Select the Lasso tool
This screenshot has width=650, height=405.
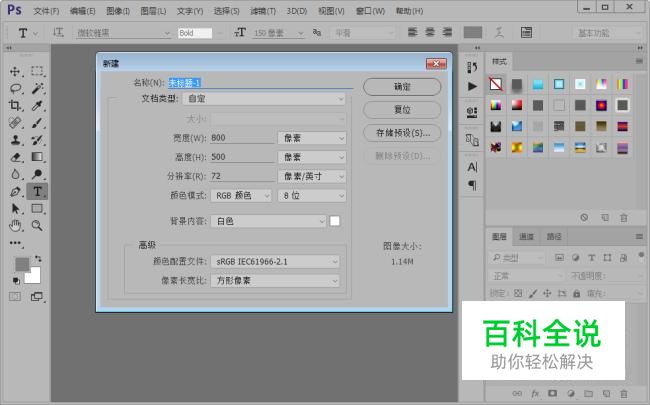pyautogui.click(x=15, y=88)
